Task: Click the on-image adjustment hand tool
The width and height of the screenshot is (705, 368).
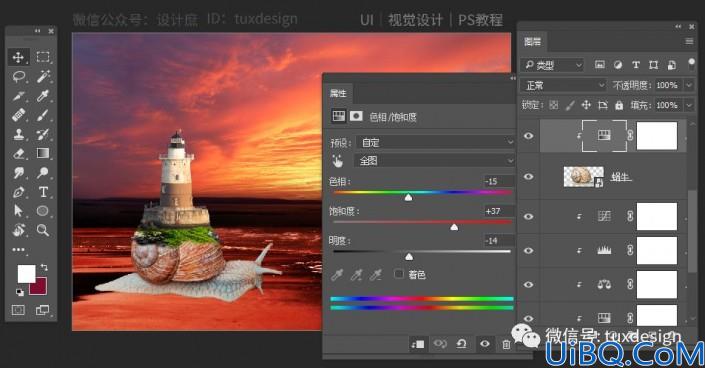Action: [x=337, y=161]
